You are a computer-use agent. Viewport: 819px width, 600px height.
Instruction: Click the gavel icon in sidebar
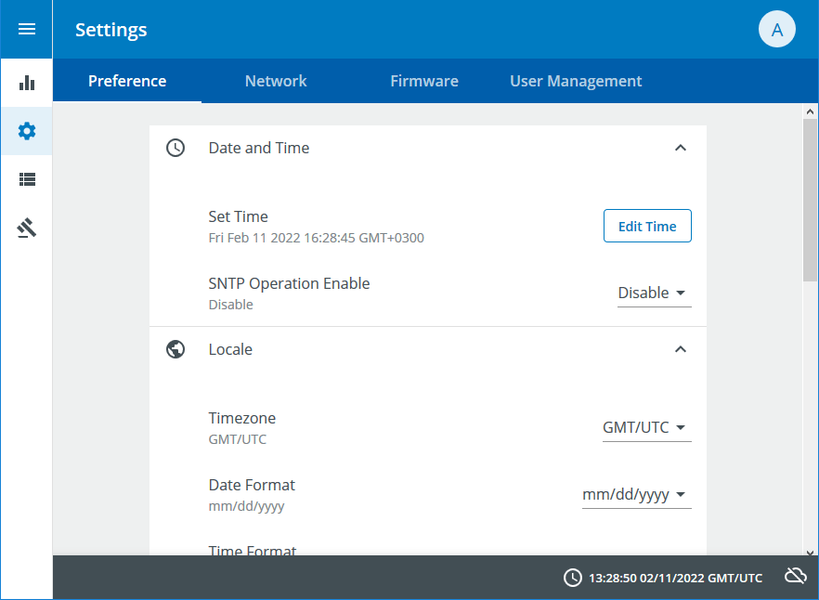(27, 229)
